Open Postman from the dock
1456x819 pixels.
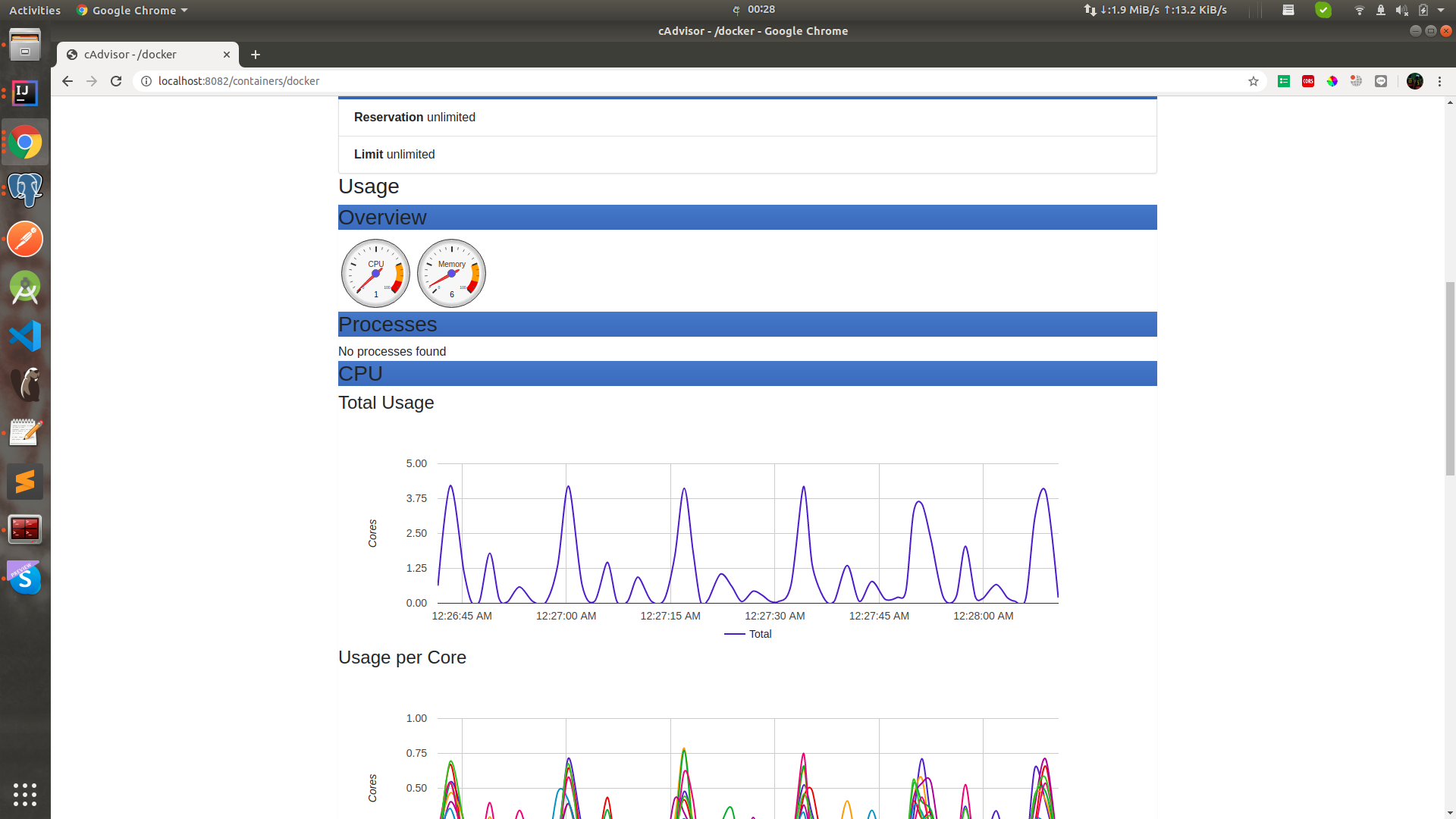(x=25, y=240)
